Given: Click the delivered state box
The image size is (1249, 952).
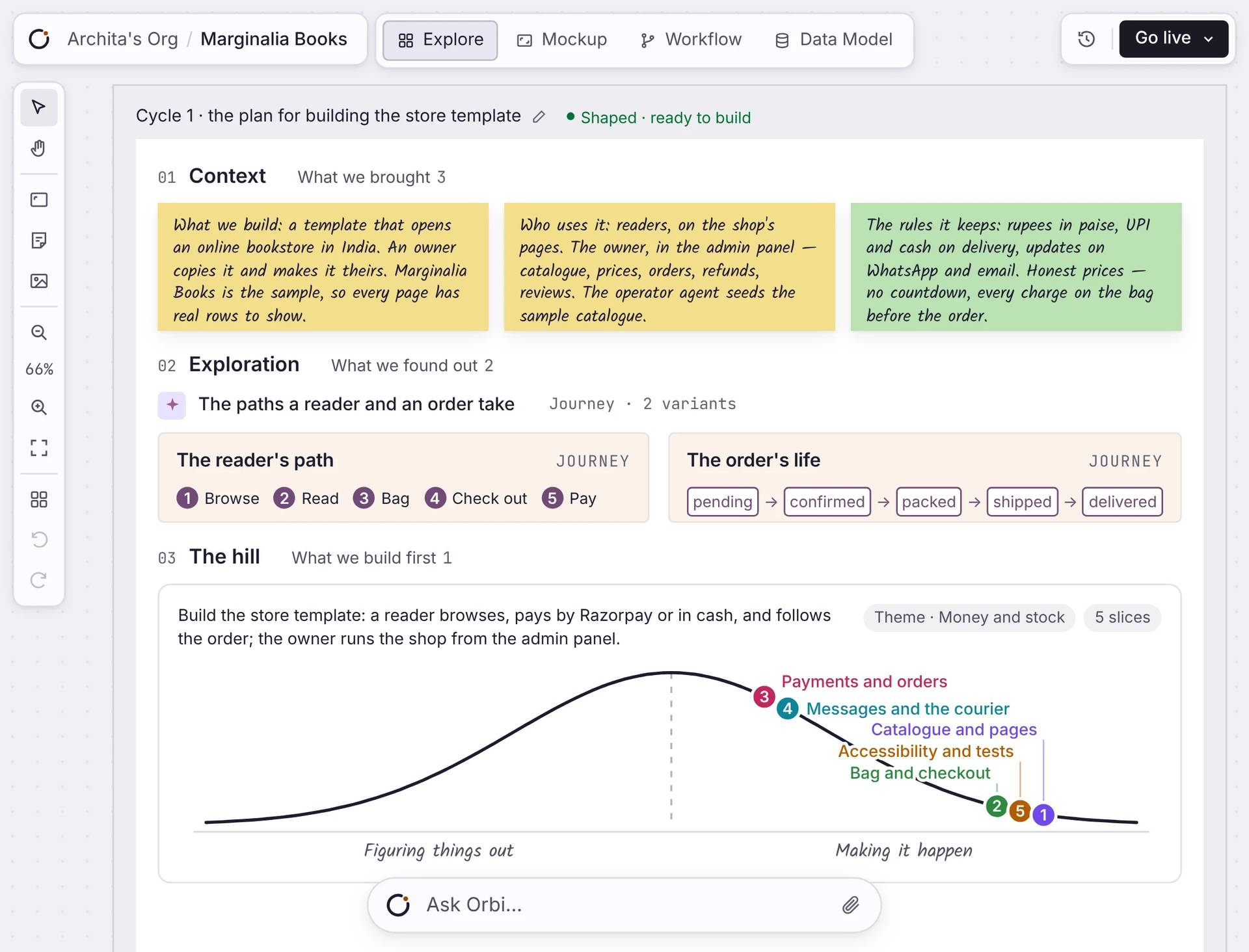Looking at the screenshot, I should (x=1122, y=501).
